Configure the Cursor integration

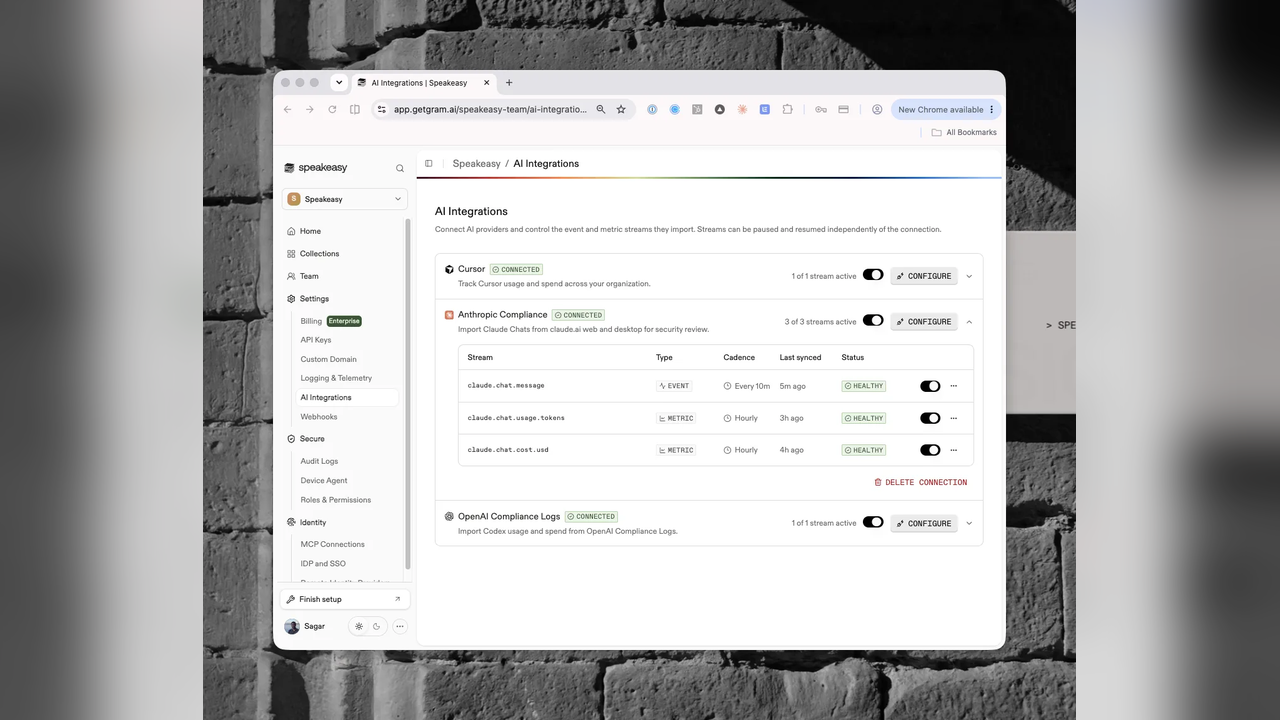[x=924, y=276]
